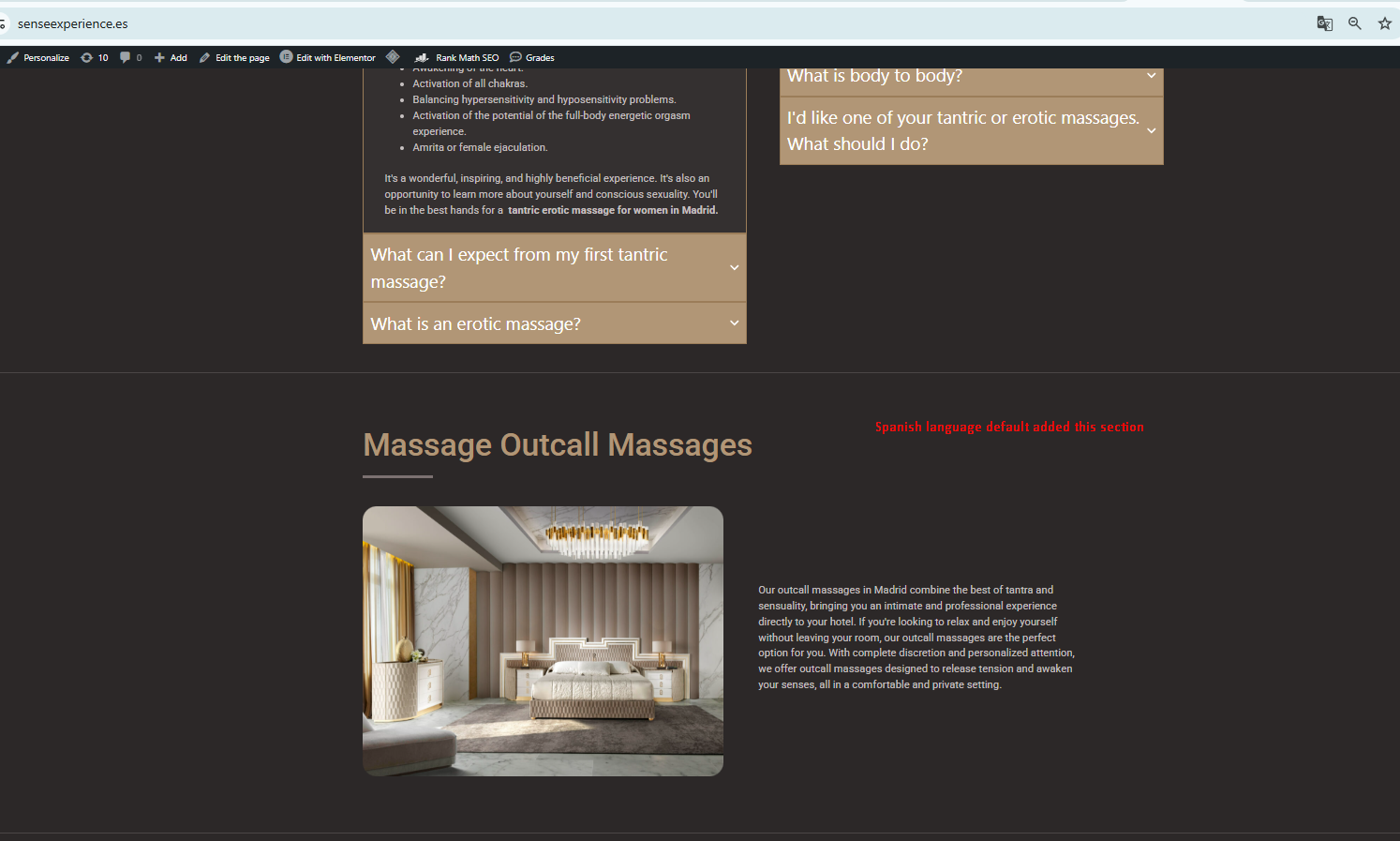Open Personalize in the WordPress admin bar
Image resolution: width=1400 pixels, height=841 pixels.
click(37, 57)
